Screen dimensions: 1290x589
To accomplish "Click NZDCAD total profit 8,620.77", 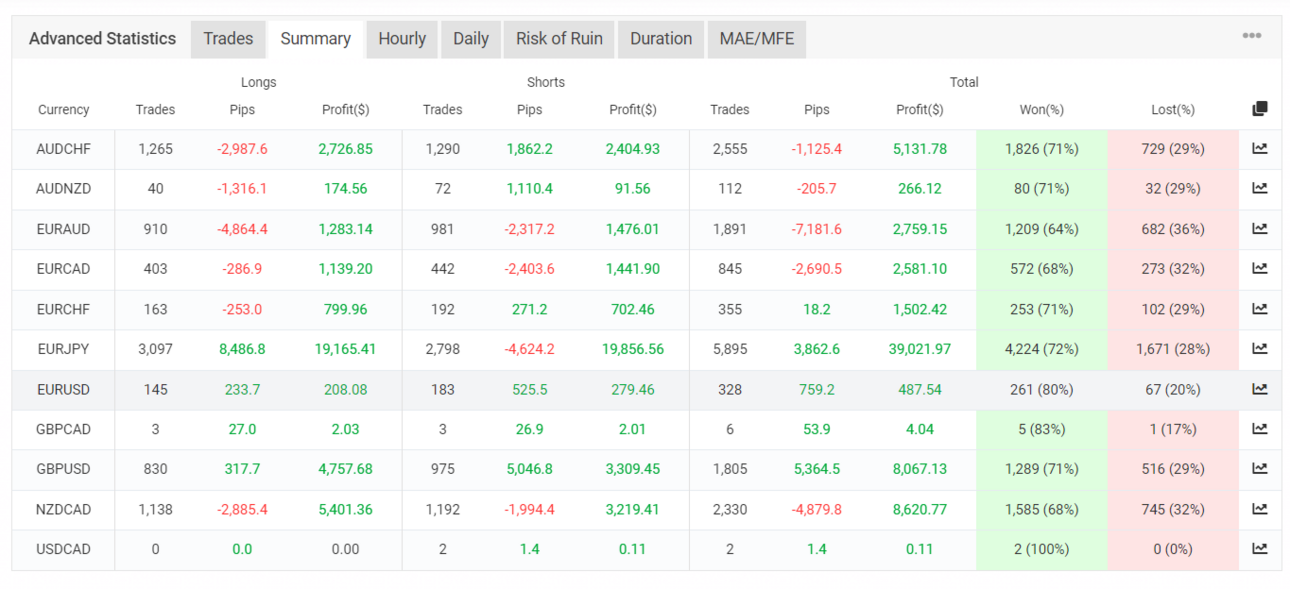I will (x=920, y=509).
